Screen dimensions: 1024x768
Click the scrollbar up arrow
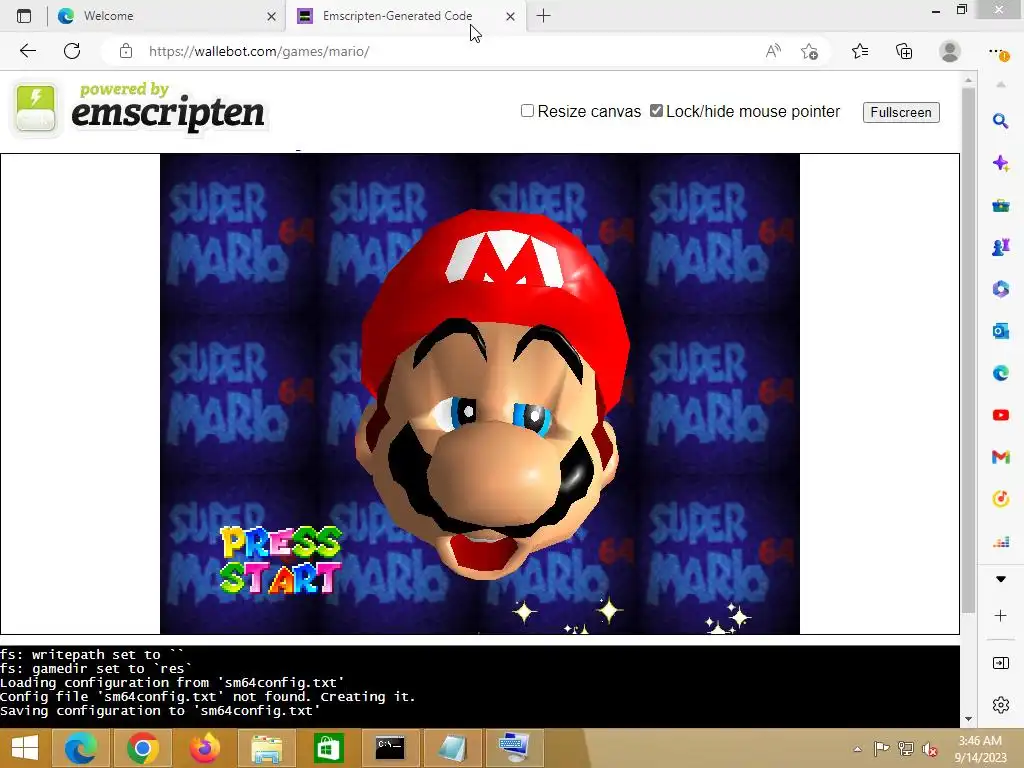[968, 80]
